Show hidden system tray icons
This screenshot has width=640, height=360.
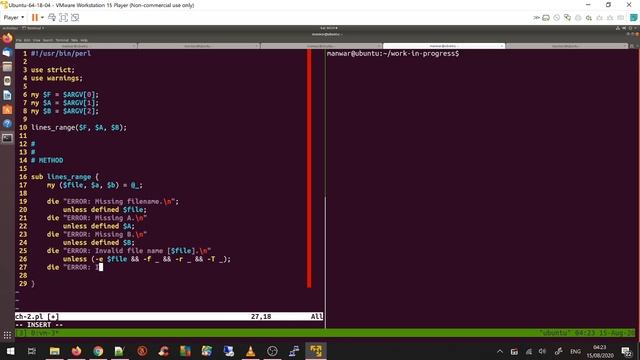500,351
